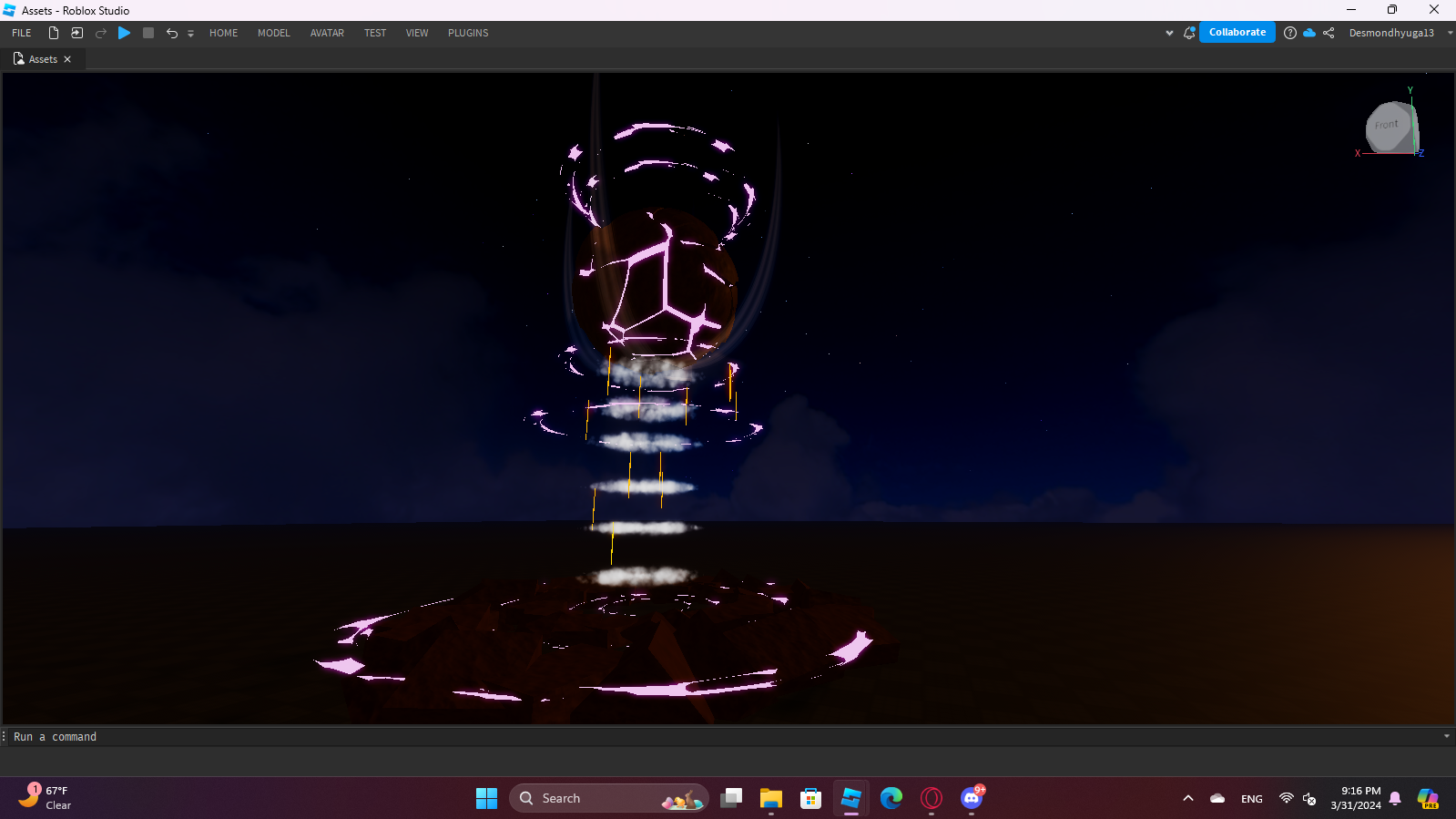The height and width of the screenshot is (819, 1456).
Task: Click the Collaborate button
Action: [1237, 32]
